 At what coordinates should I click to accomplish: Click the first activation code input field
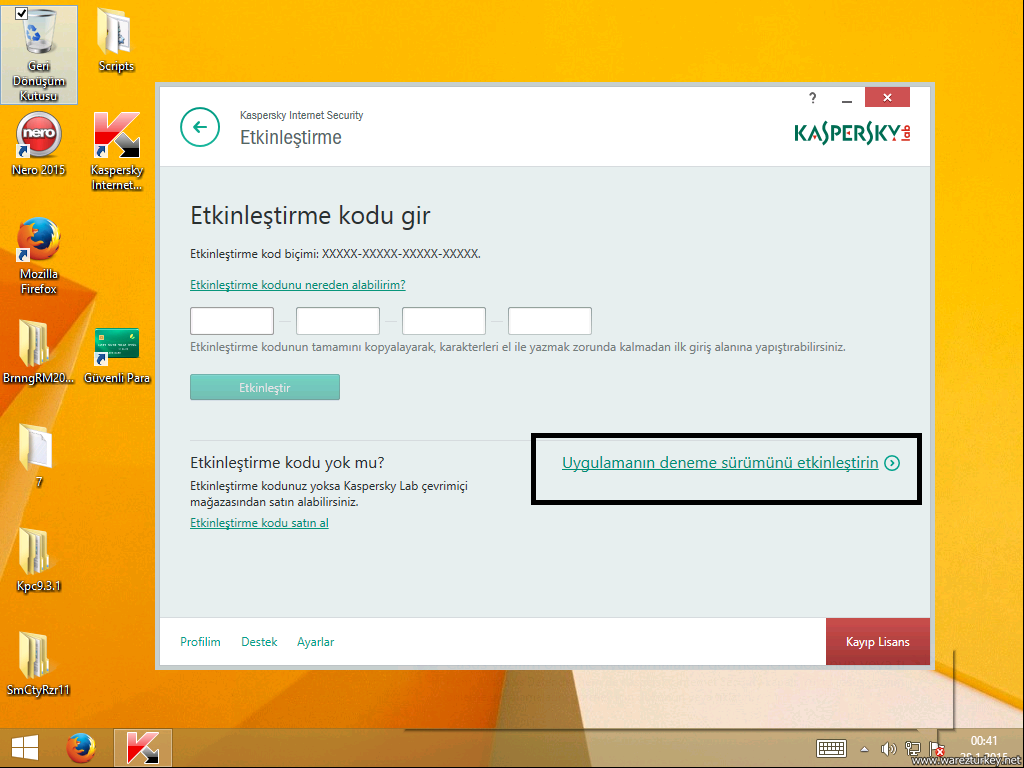tap(232, 321)
